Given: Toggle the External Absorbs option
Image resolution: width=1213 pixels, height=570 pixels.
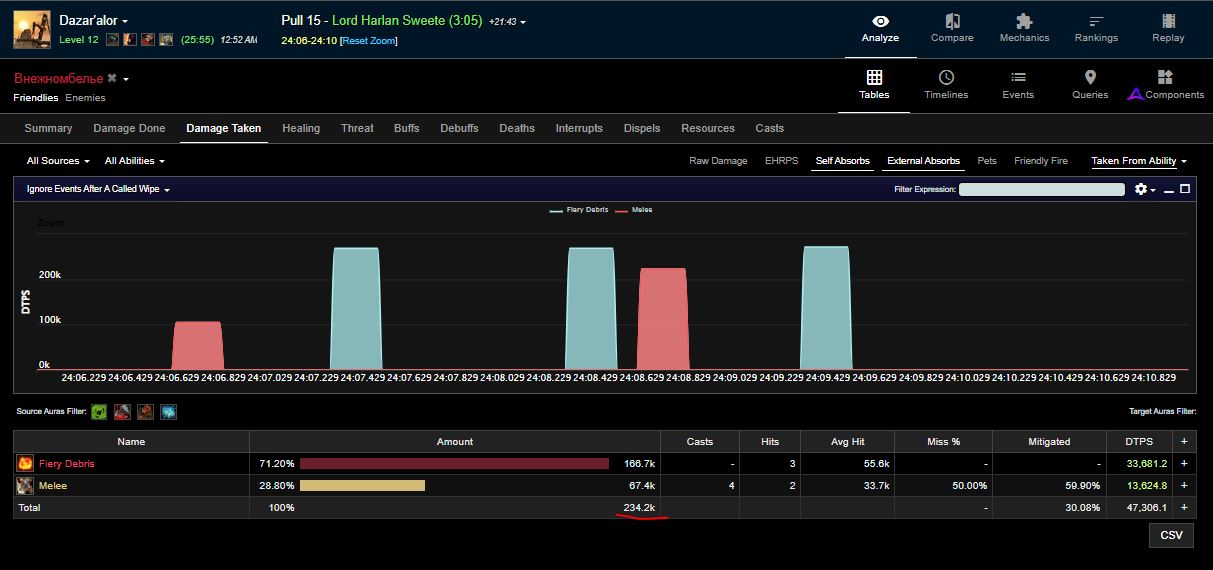Looking at the screenshot, I should click(x=923, y=161).
